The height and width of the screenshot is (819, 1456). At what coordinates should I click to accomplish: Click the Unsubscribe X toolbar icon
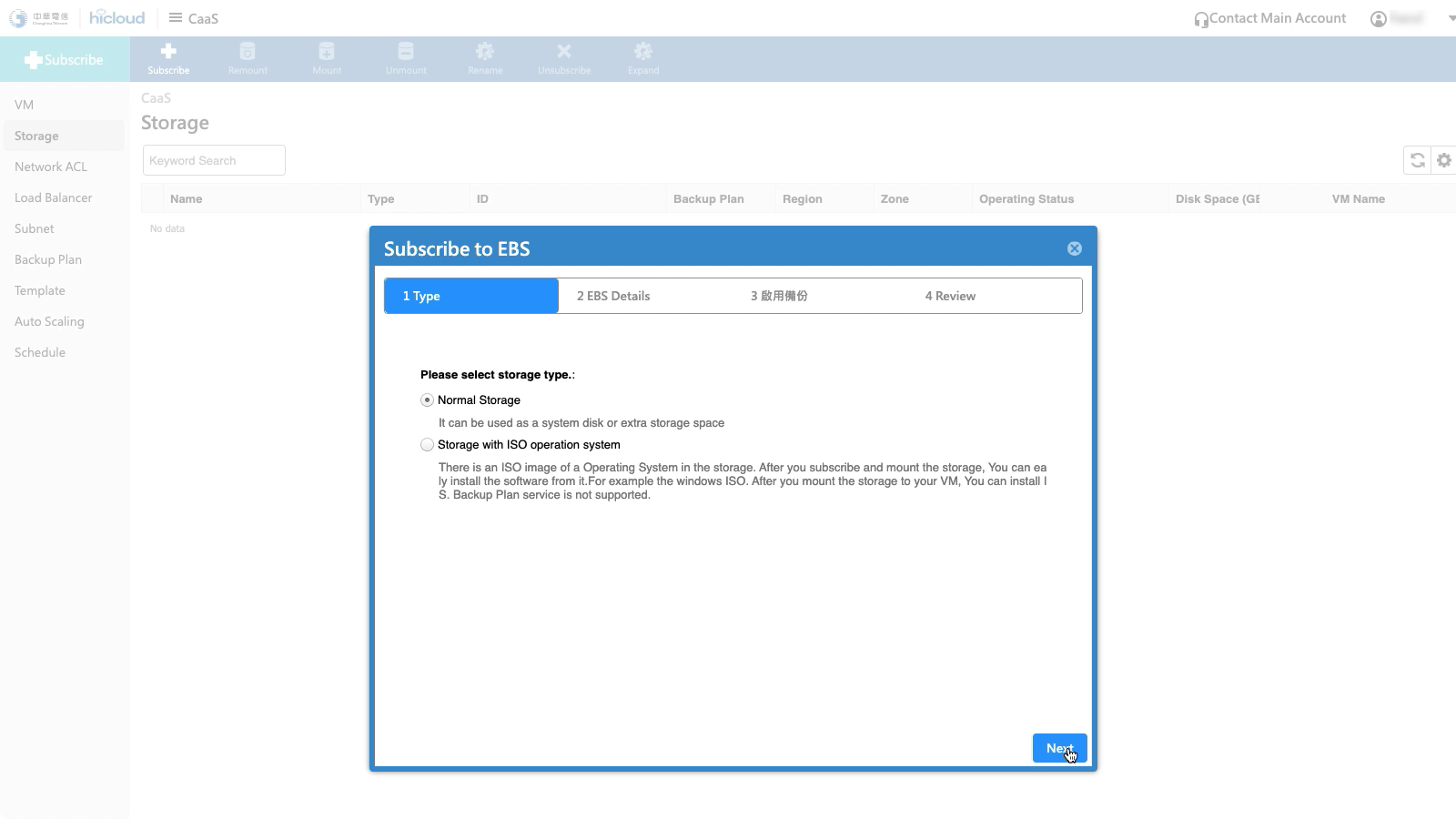(564, 52)
